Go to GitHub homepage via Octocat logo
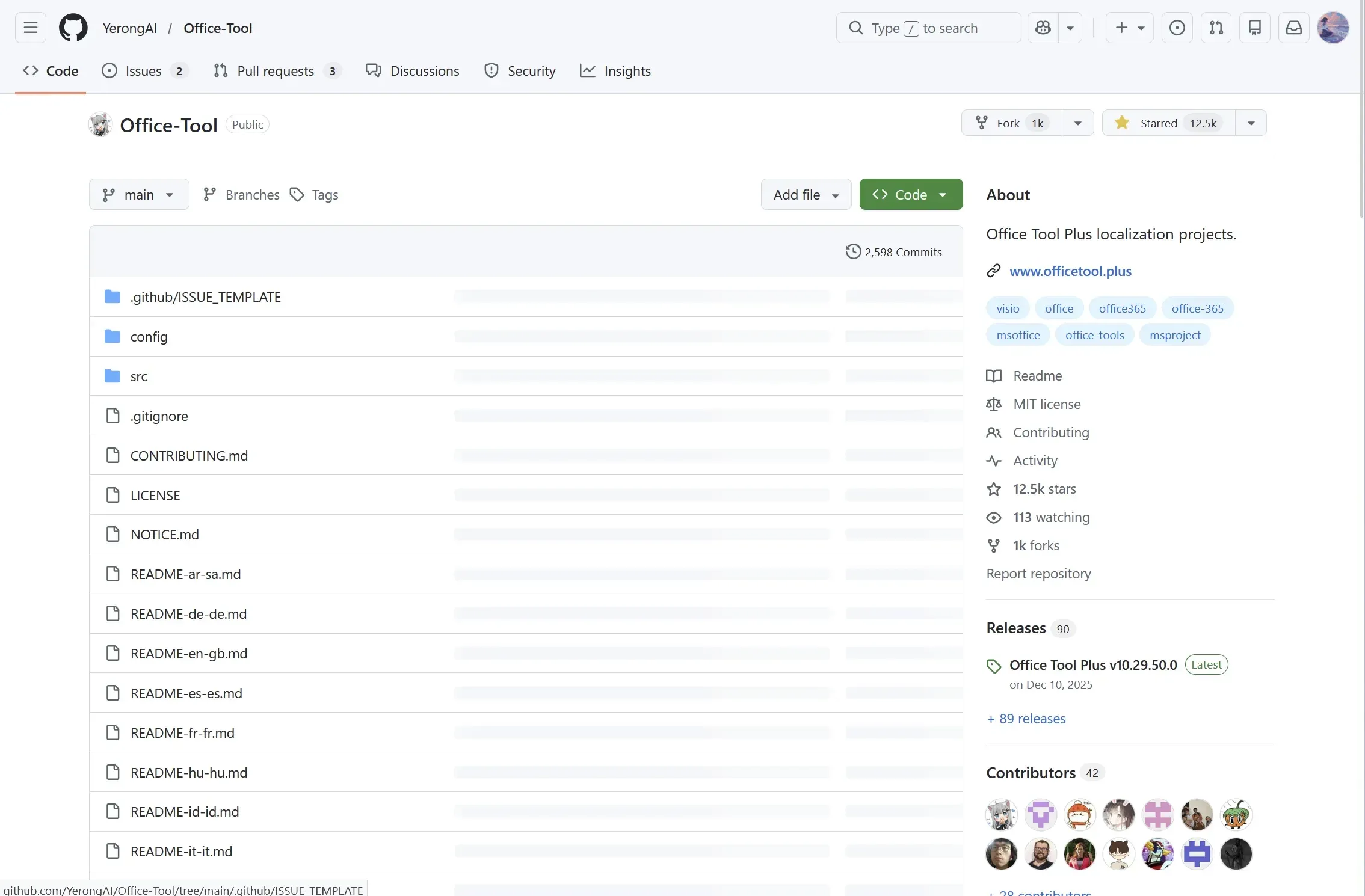Screen dimensions: 1365x896 (73, 28)
